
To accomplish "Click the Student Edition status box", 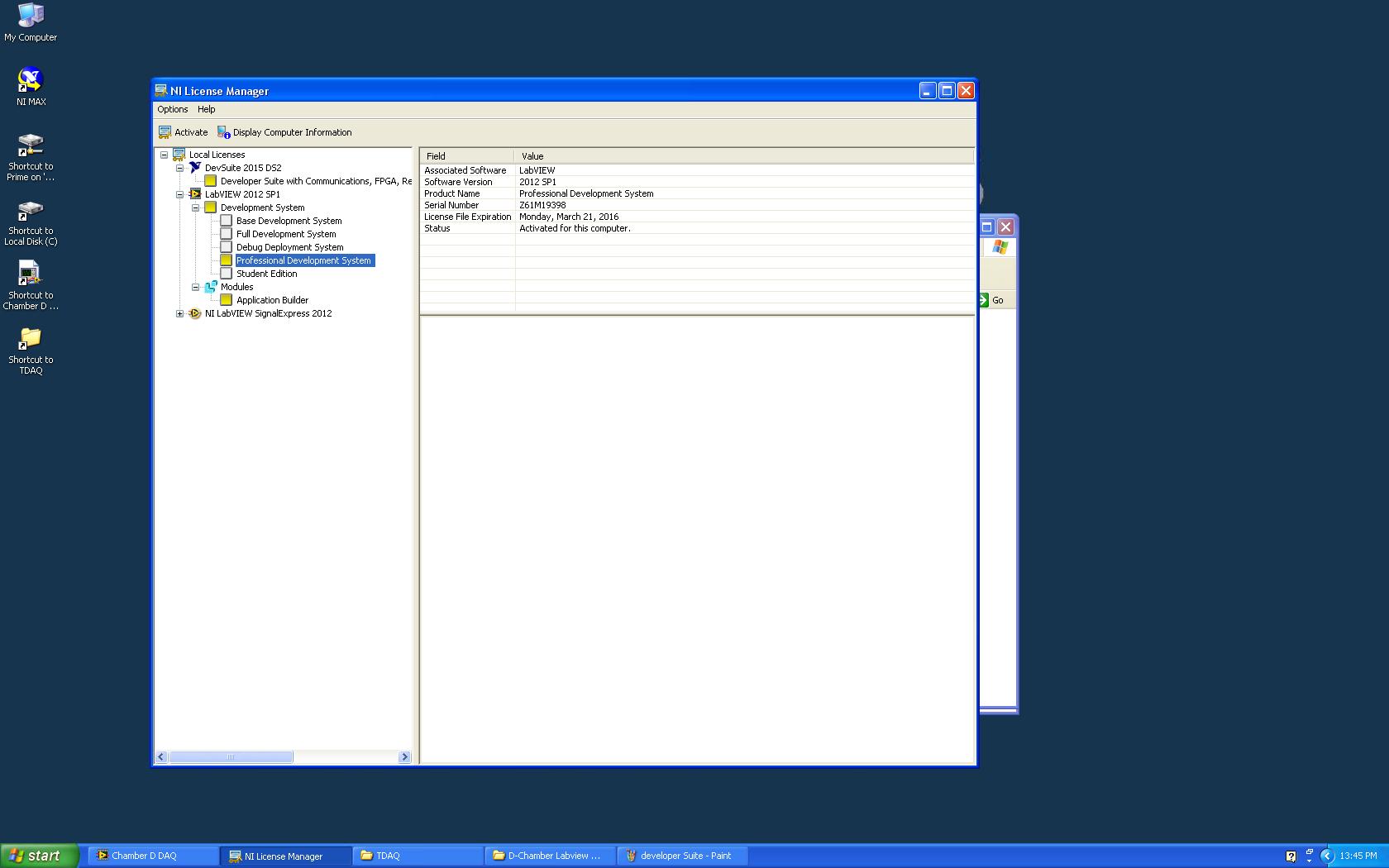I will point(227,274).
